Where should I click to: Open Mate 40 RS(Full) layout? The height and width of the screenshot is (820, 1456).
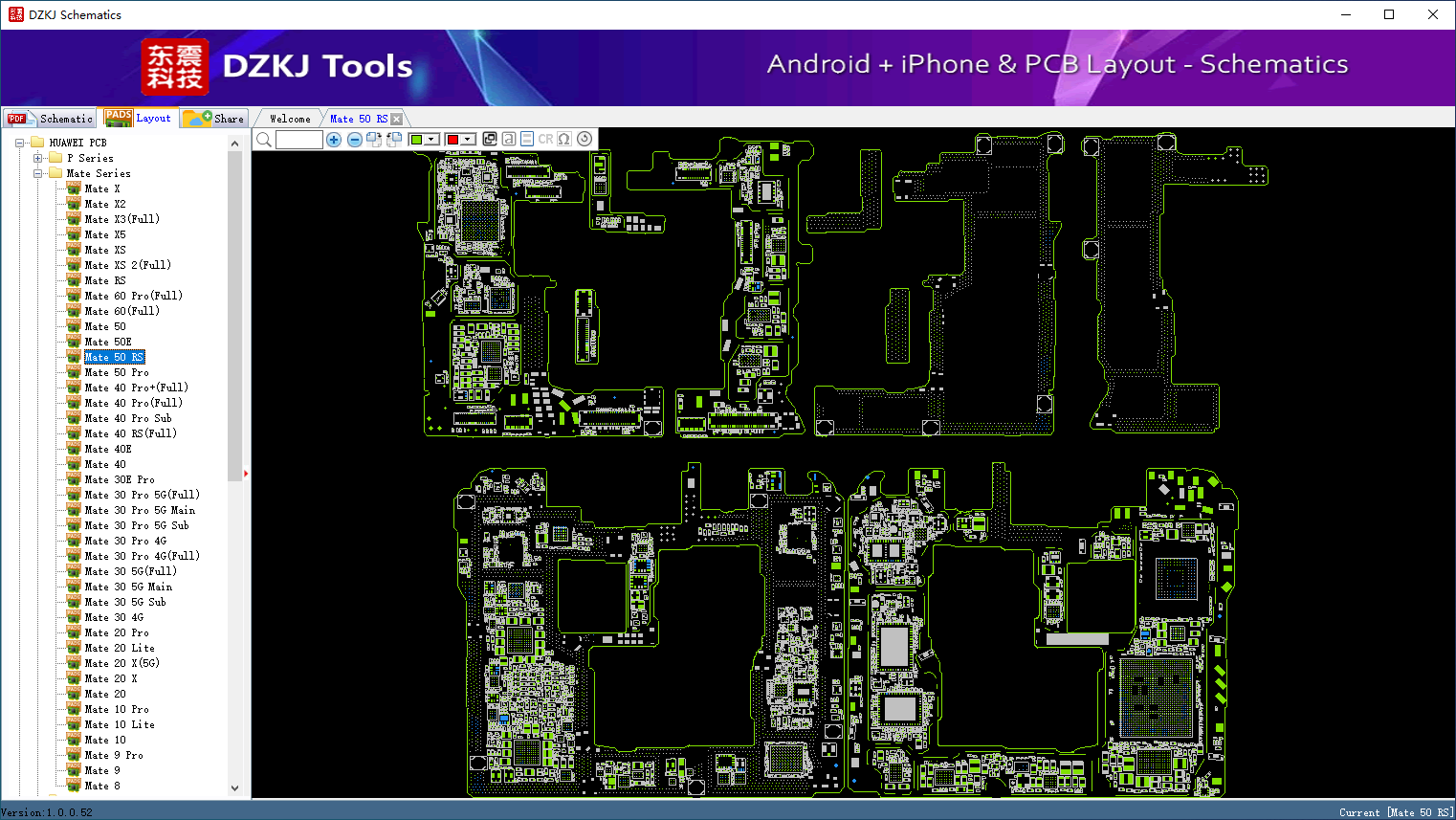130,433
